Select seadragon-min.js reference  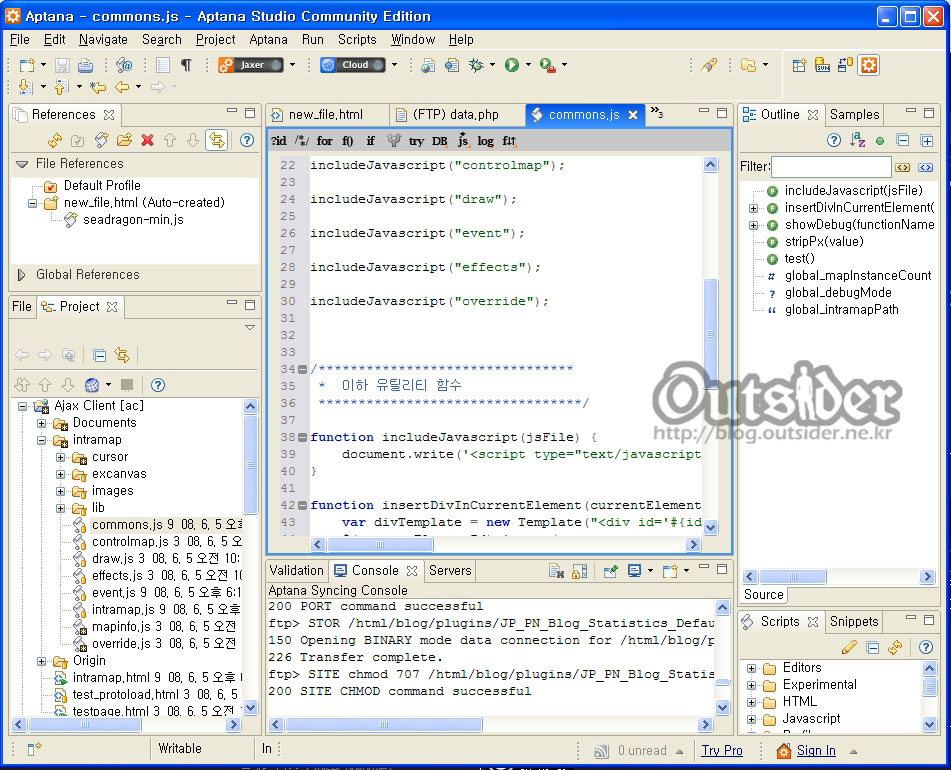(x=133, y=219)
